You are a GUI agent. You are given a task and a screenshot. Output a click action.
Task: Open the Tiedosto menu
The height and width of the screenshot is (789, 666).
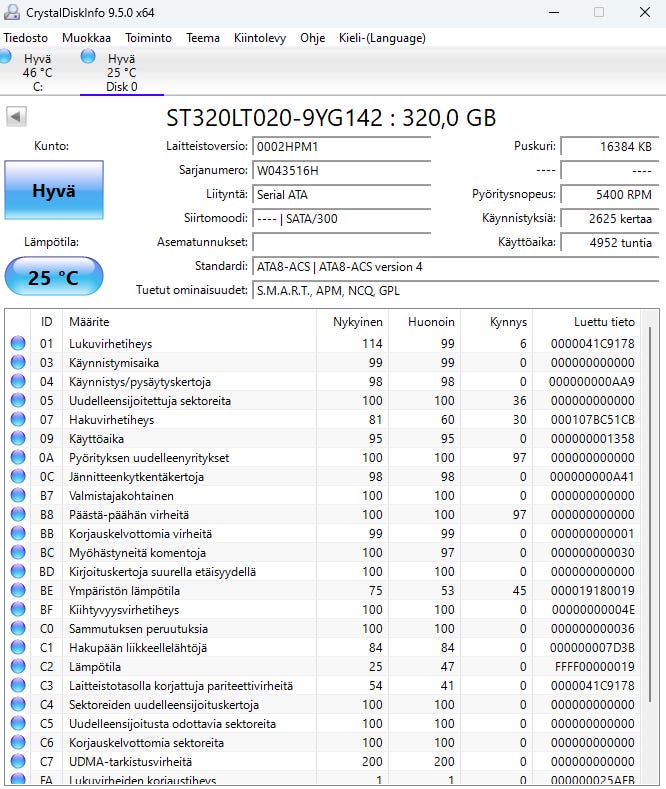click(26, 38)
